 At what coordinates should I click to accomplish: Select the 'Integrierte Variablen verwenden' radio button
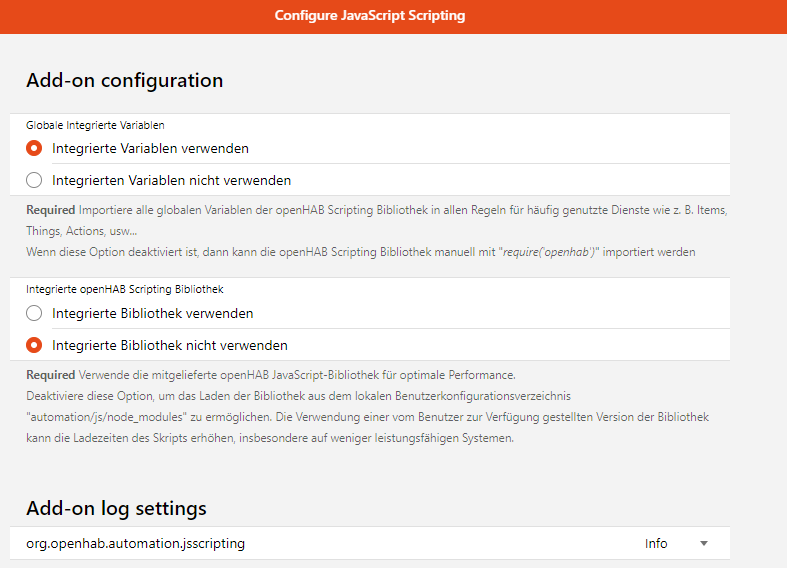(x=34, y=148)
